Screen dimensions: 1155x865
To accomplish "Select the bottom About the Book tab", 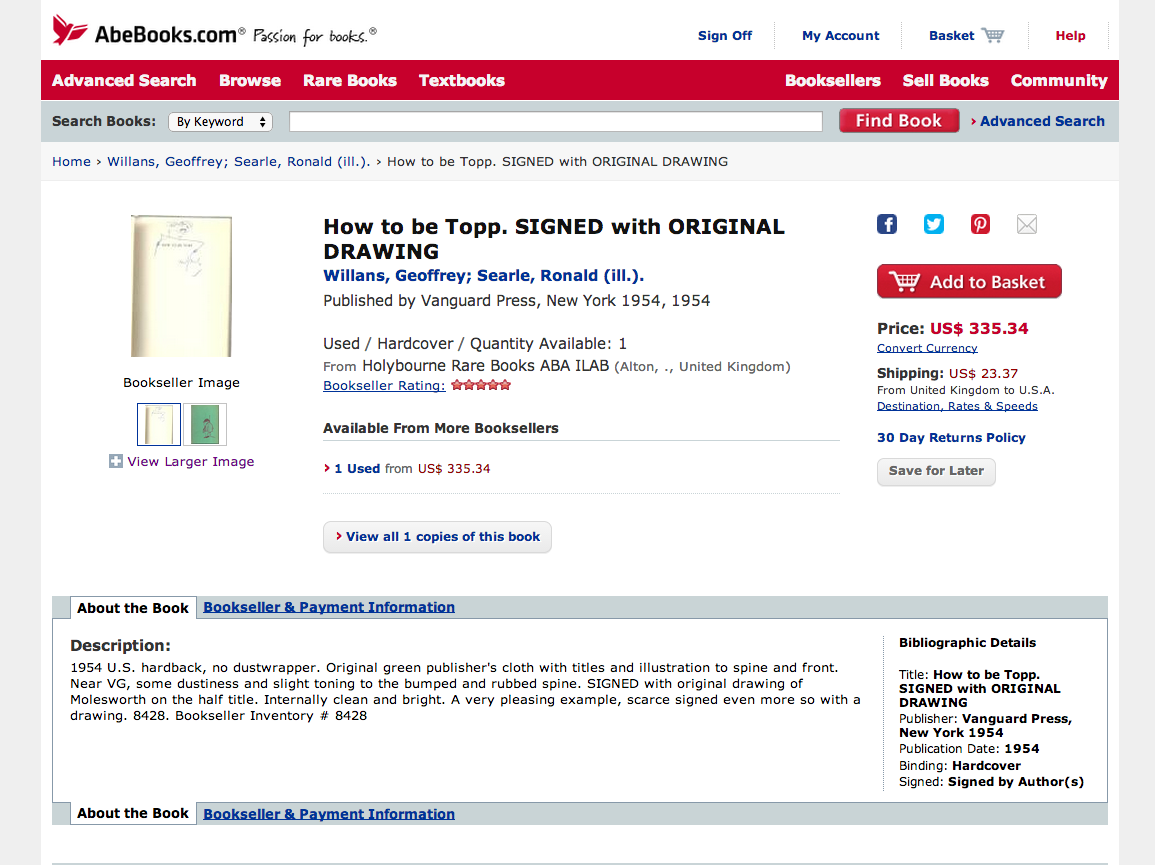I will click(x=133, y=813).
